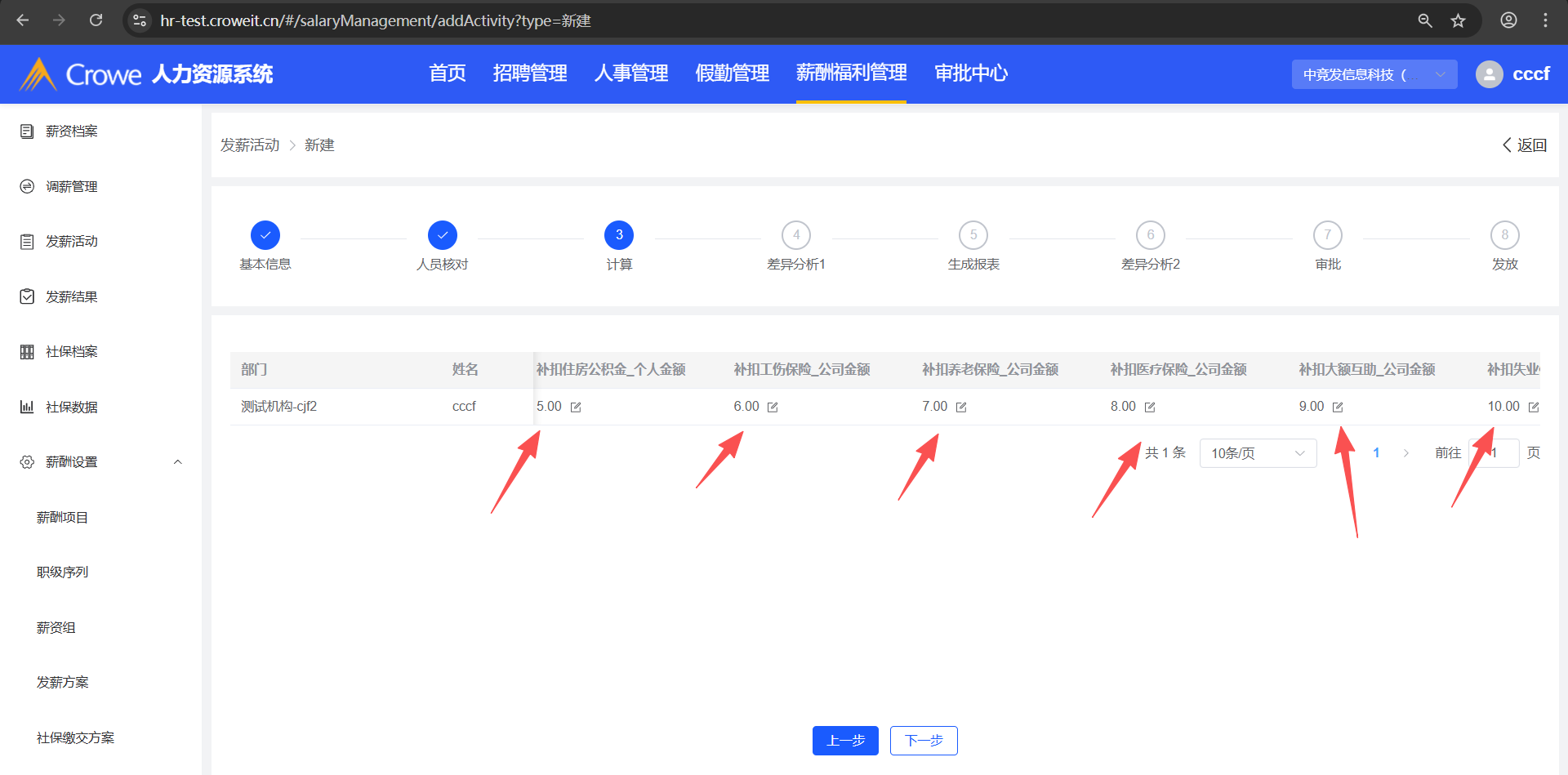Click edit icon beside 6.00 amount
The height and width of the screenshot is (775, 1568).
coord(773,408)
